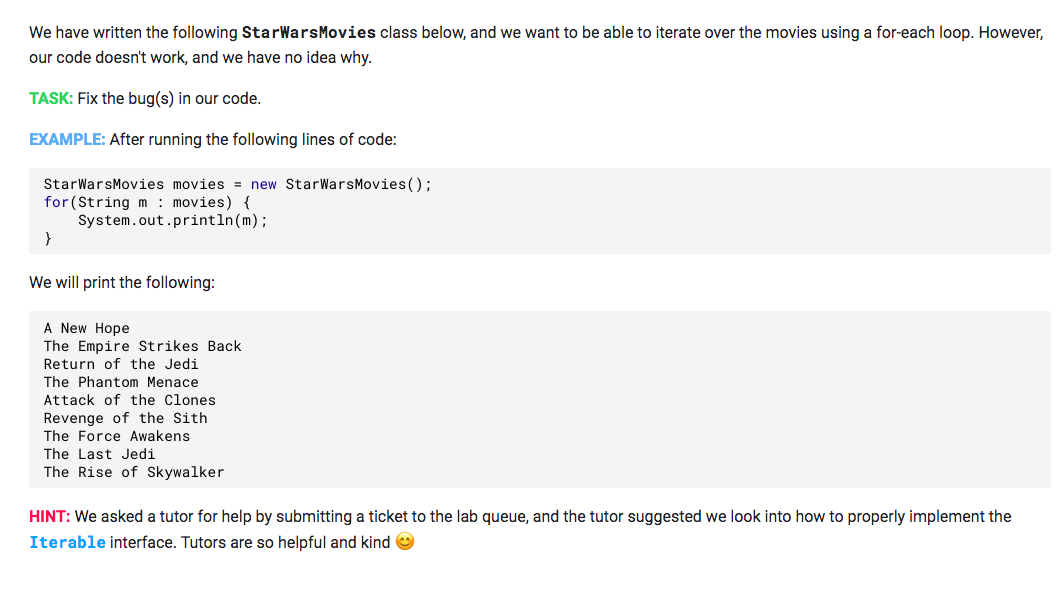Click 'The Empire Strikes Back' output line
Viewport: 1063px width, 602px height.
(142, 346)
